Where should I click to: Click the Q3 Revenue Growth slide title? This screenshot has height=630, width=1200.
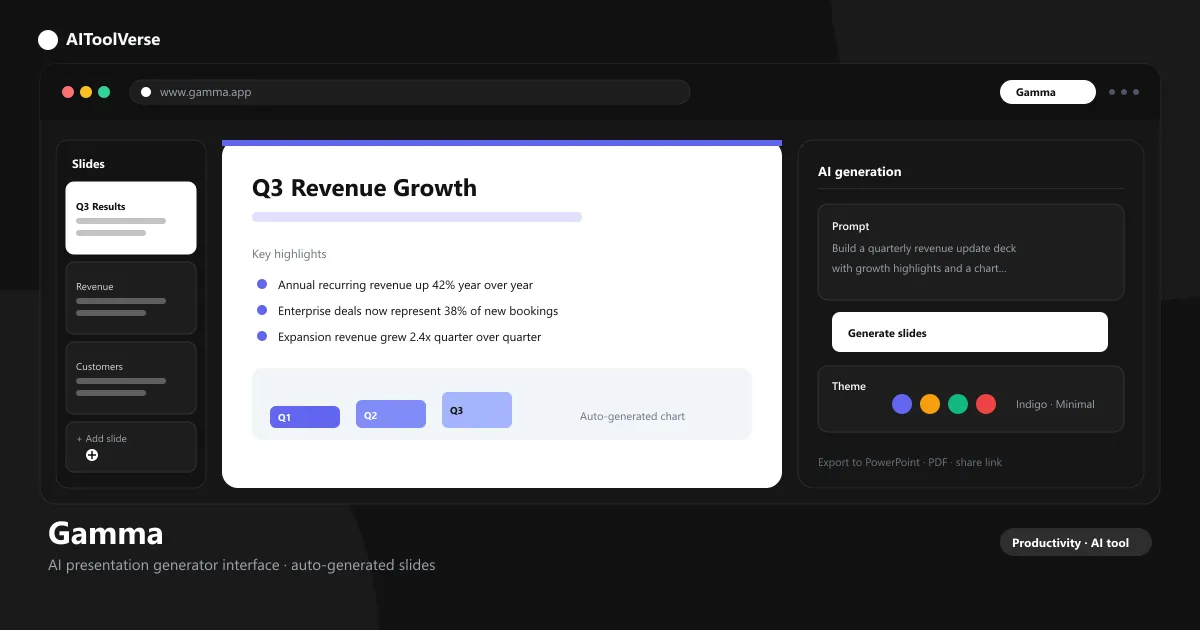coord(364,188)
